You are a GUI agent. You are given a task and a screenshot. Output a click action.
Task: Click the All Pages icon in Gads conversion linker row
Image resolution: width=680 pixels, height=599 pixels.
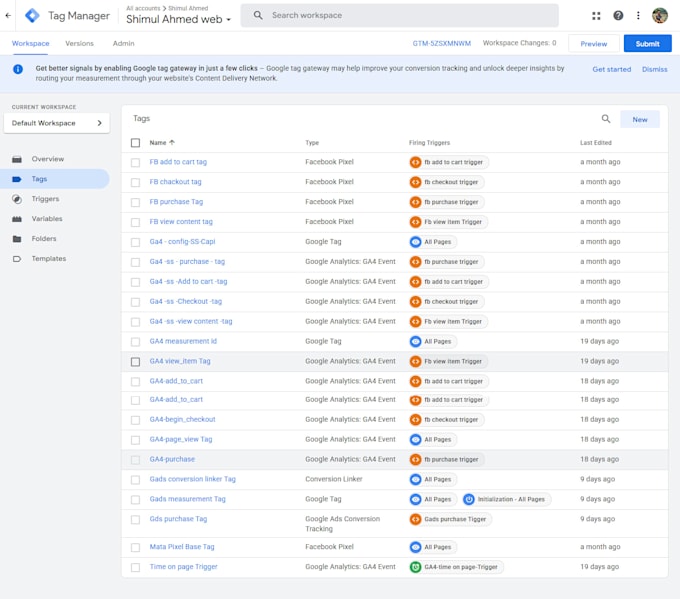(x=415, y=479)
